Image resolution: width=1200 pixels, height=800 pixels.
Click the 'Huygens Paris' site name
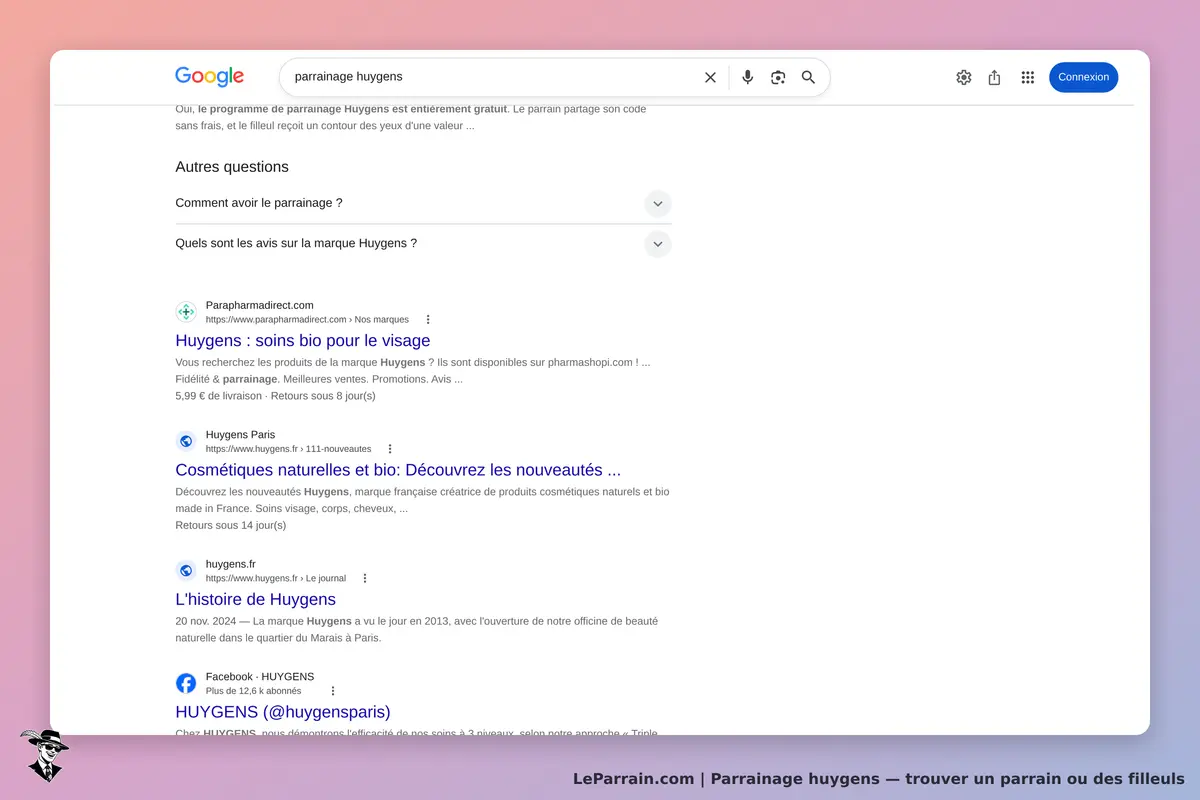coord(240,435)
